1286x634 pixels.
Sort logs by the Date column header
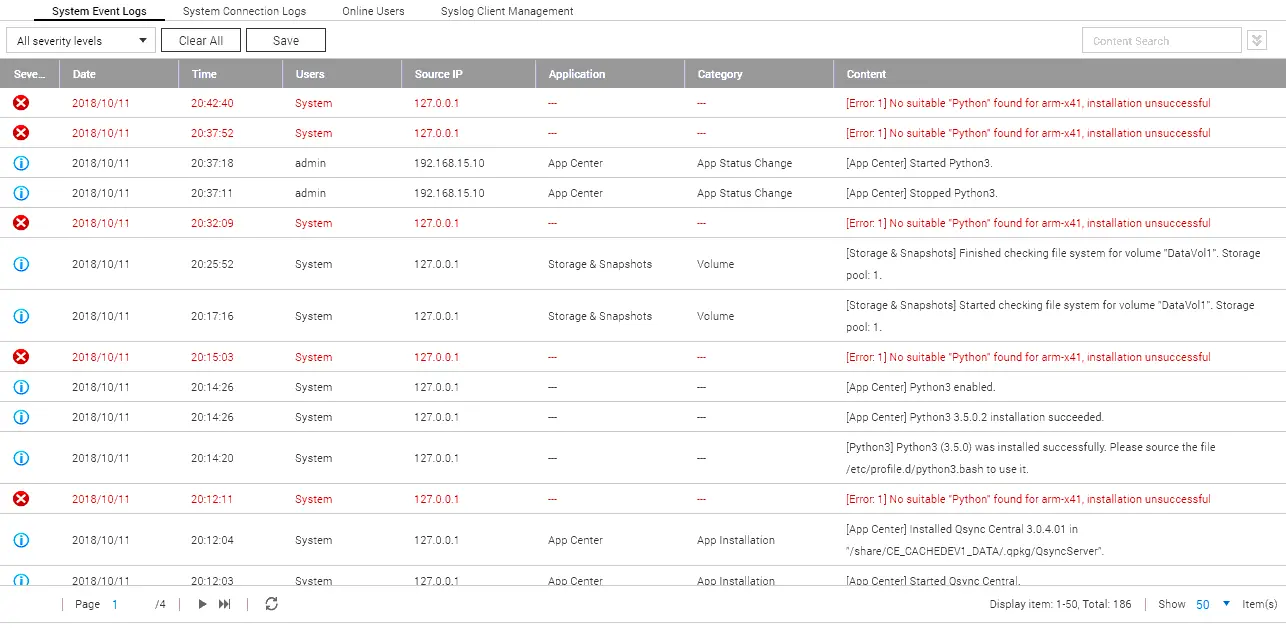[x=85, y=74]
